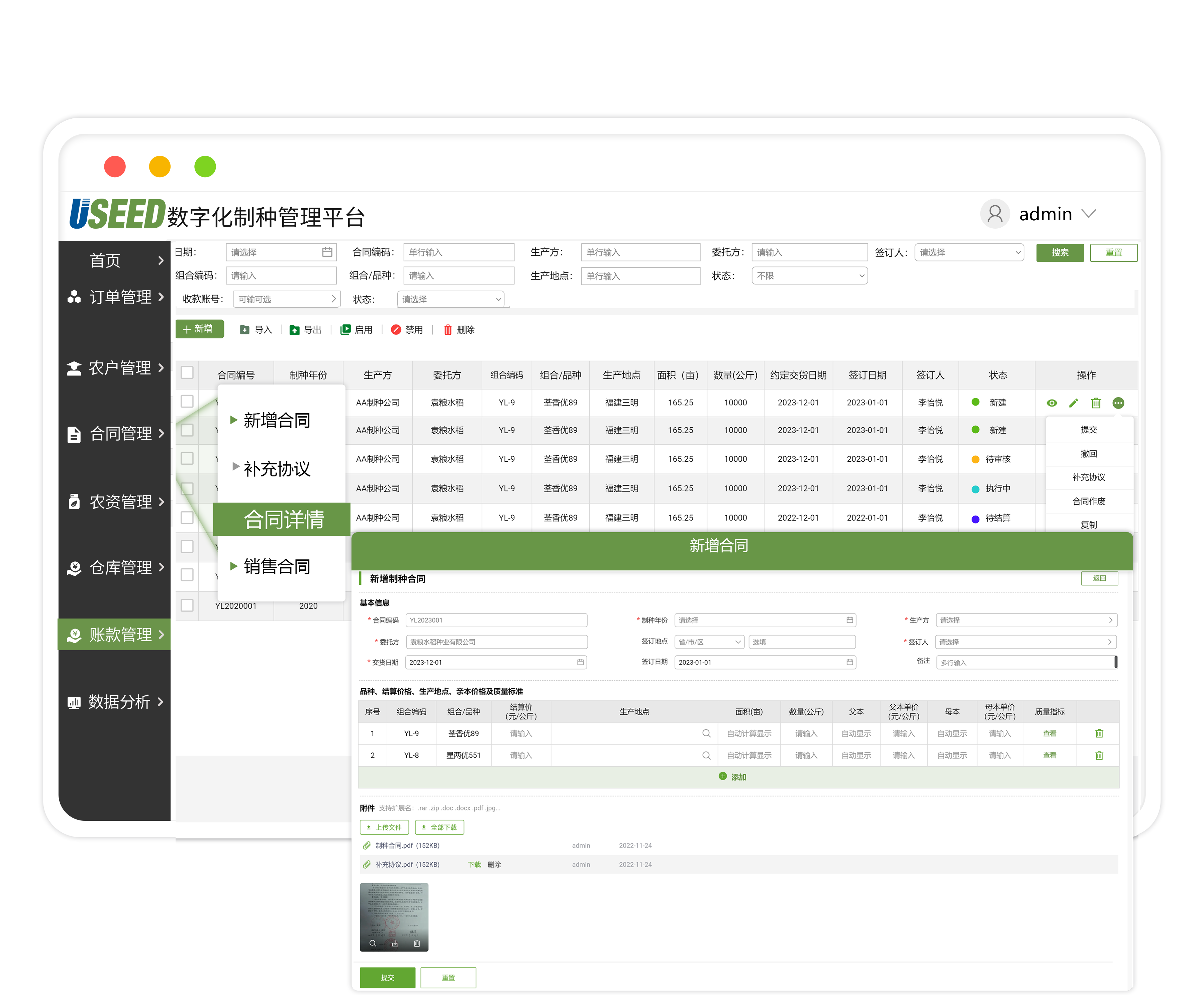1204x1003 pixels.
Task: Open the admin user menu chevron
Action: tap(1088, 214)
